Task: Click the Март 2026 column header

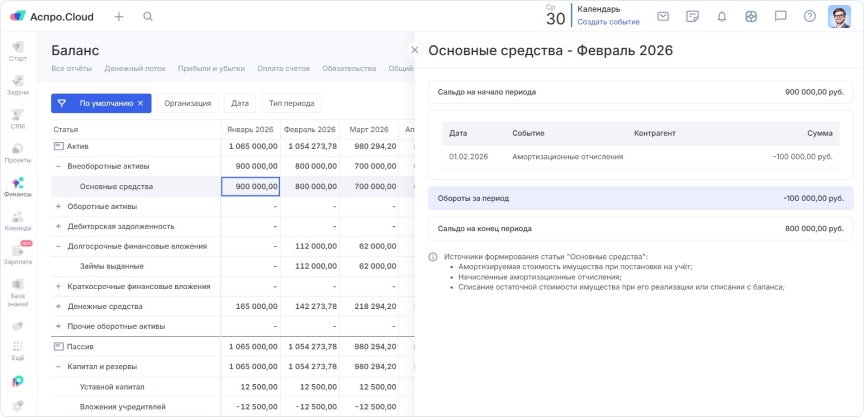Action: click(x=369, y=129)
